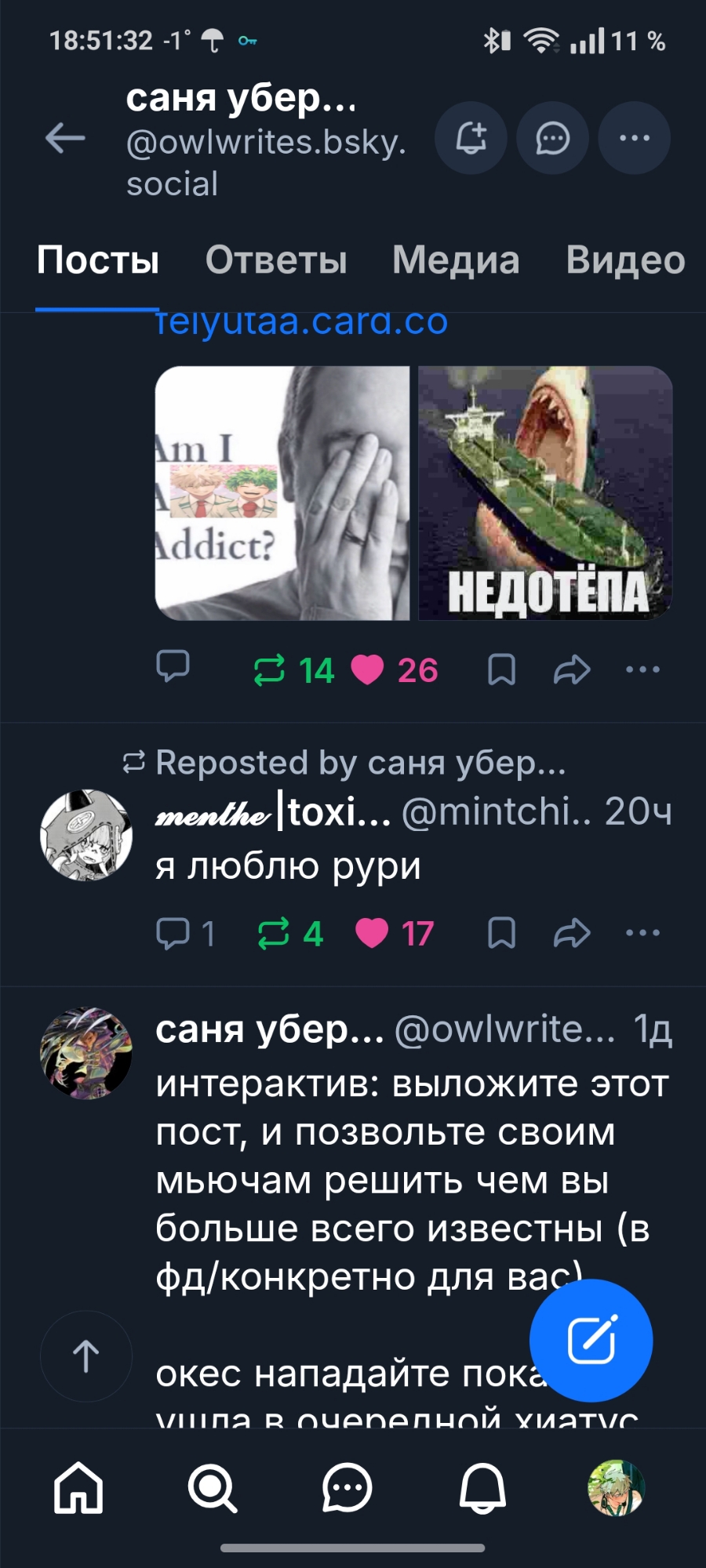Open more options for 'я люблю рури' post

tap(643, 933)
